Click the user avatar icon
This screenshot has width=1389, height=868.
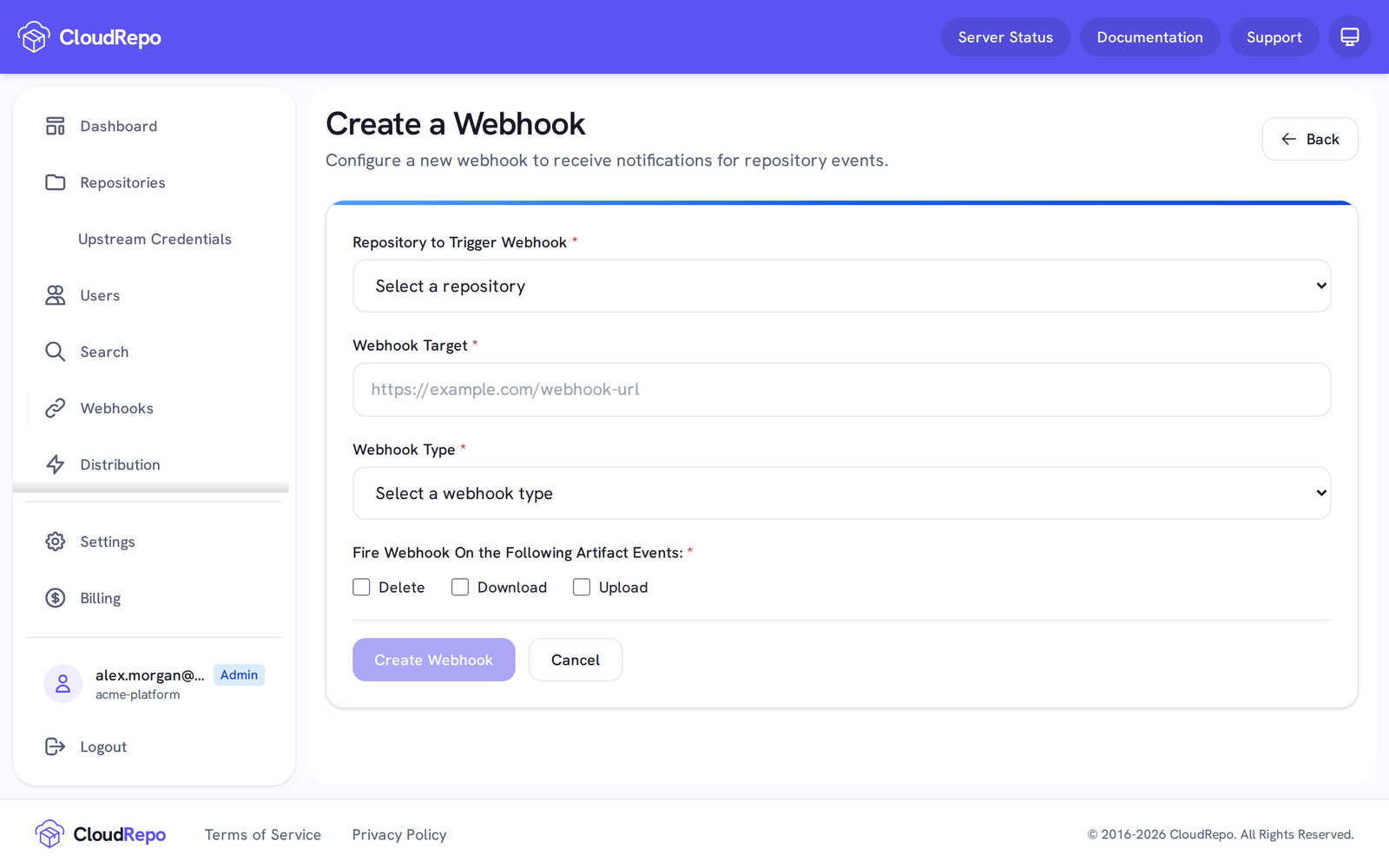(x=63, y=684)
